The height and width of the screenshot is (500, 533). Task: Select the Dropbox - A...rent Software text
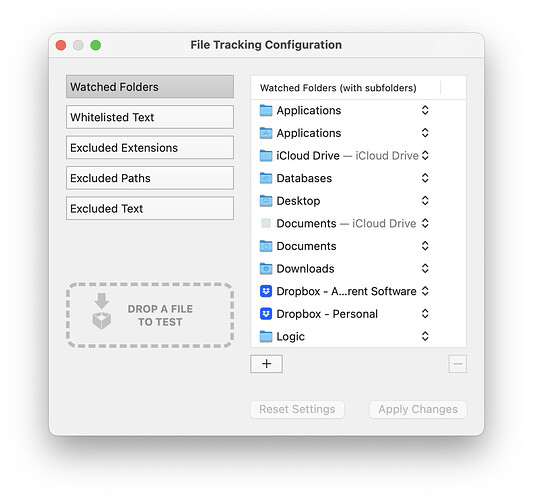click(346, 291)
